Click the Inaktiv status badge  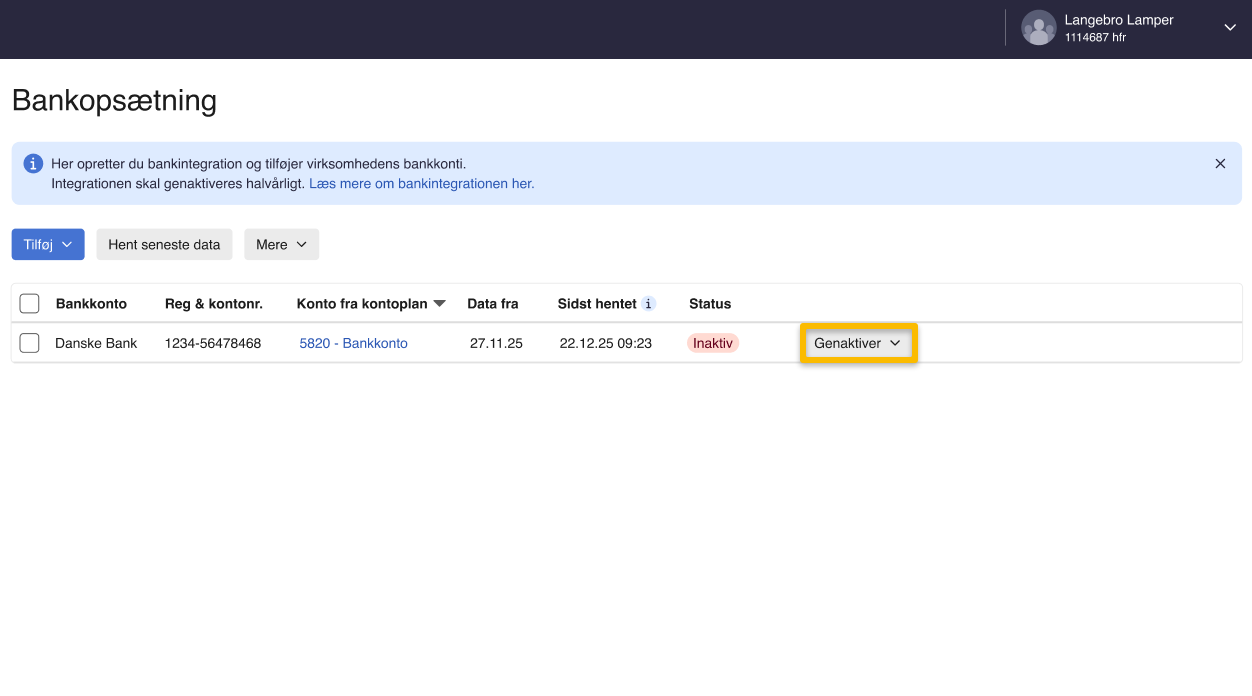(x=712, y=342)
